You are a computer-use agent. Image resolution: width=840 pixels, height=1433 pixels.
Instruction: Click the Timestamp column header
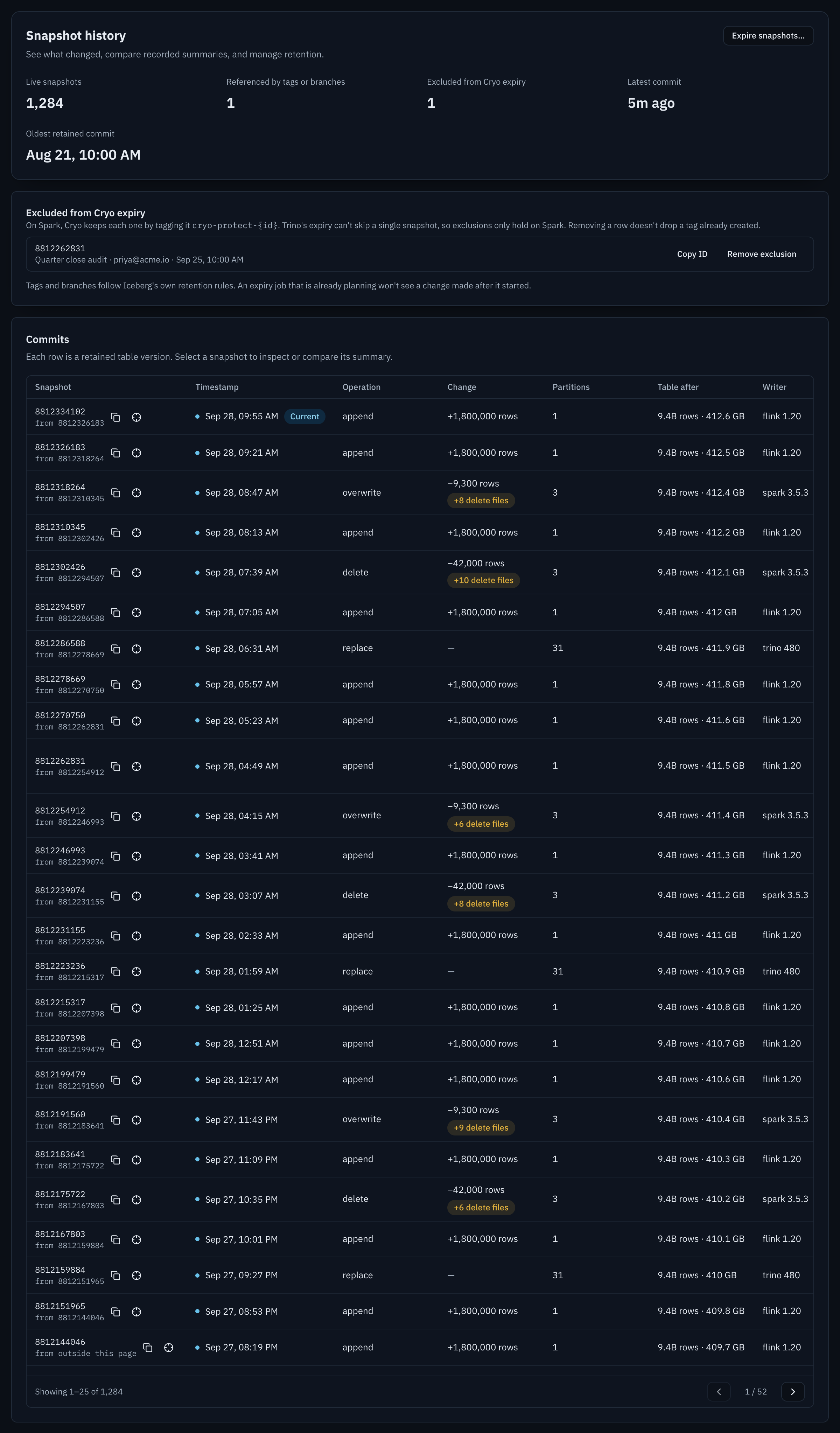[217, 387]
